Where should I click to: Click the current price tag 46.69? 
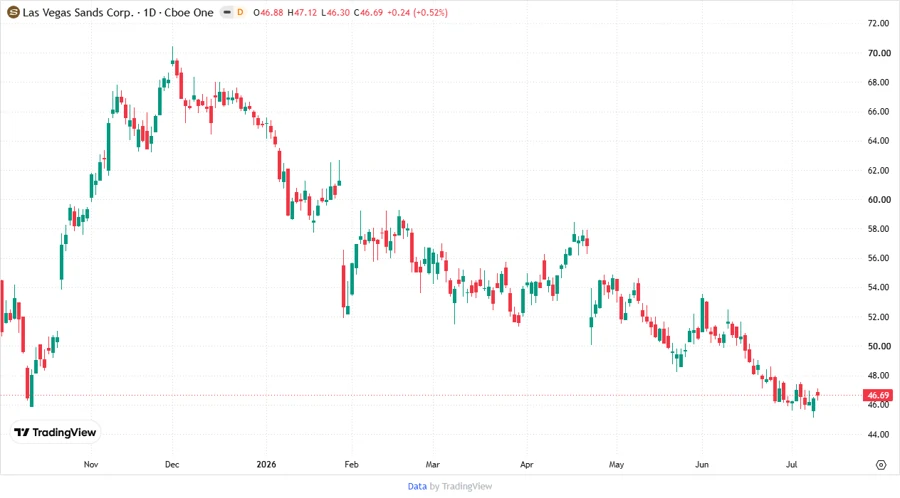click(878, 395)
